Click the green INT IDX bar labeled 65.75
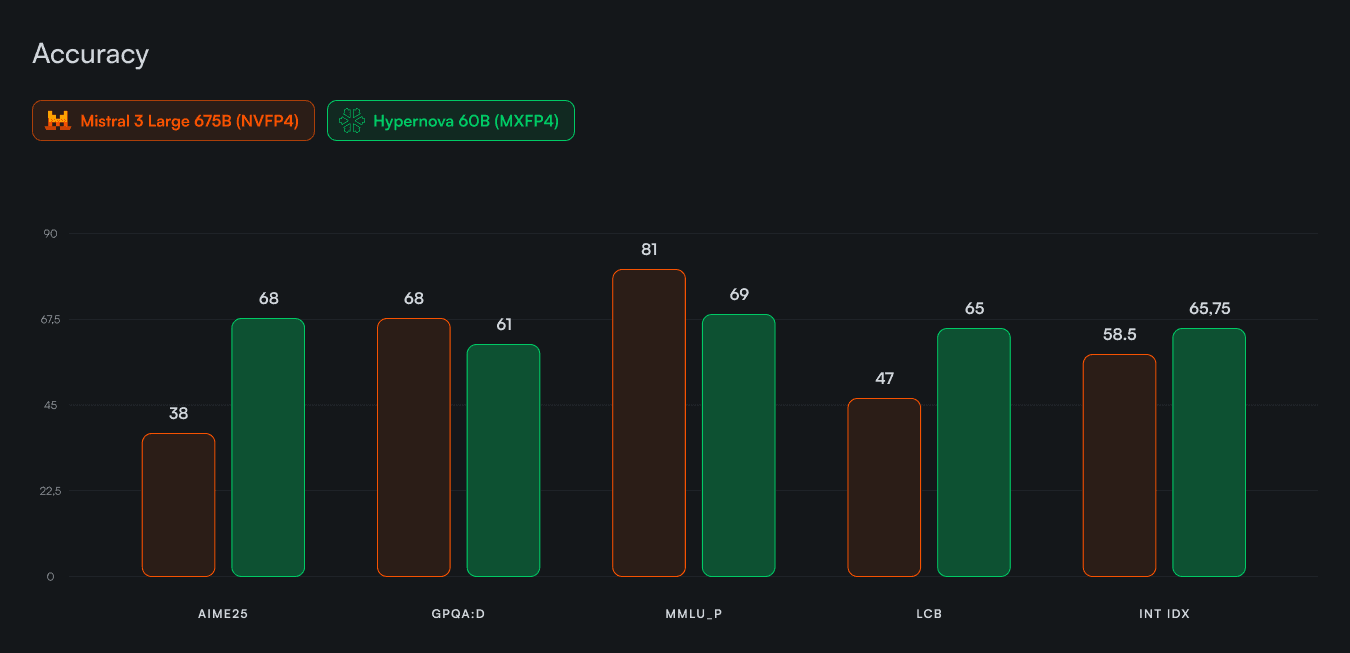 (1209, 452)
